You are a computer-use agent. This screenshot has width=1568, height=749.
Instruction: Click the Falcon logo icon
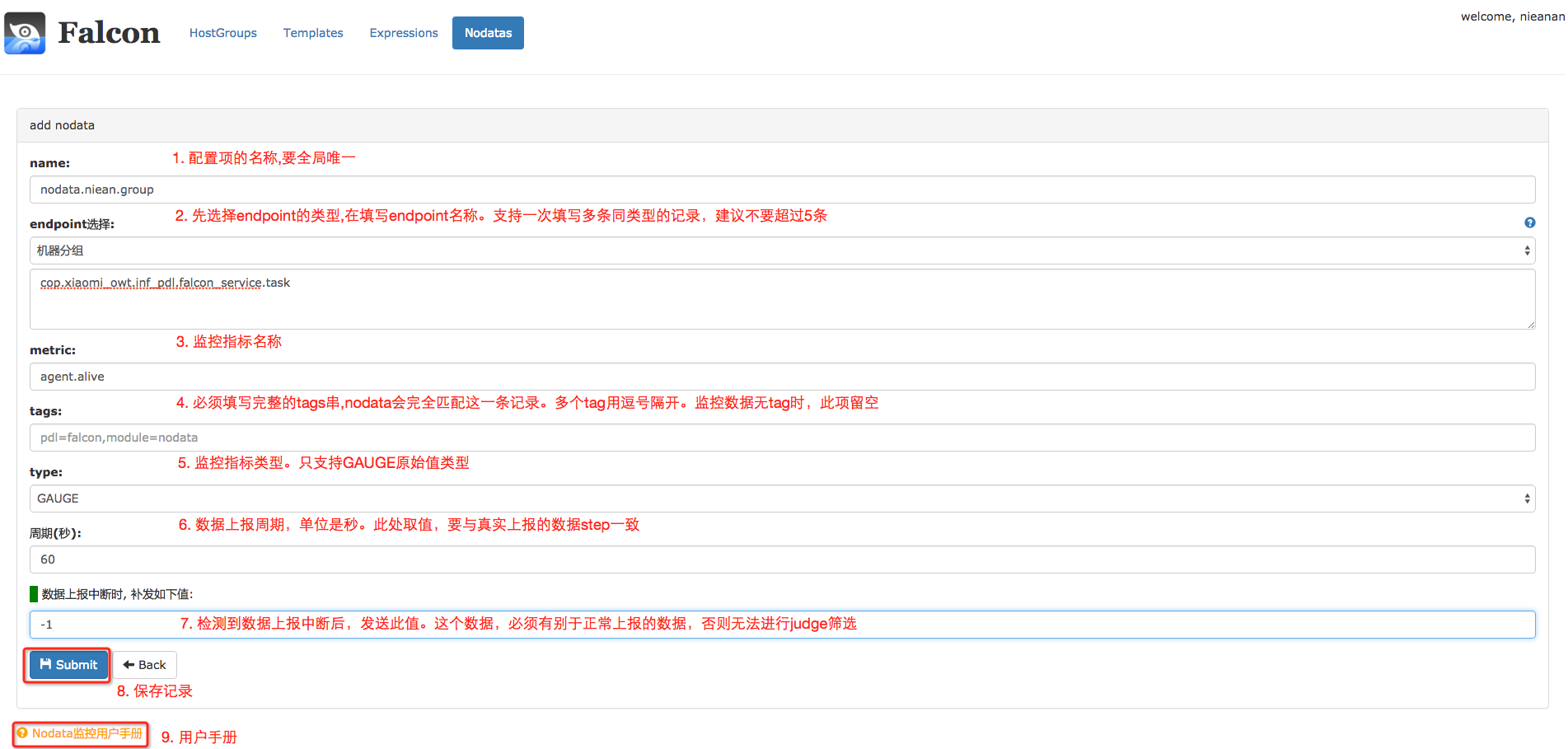[25, 33]
